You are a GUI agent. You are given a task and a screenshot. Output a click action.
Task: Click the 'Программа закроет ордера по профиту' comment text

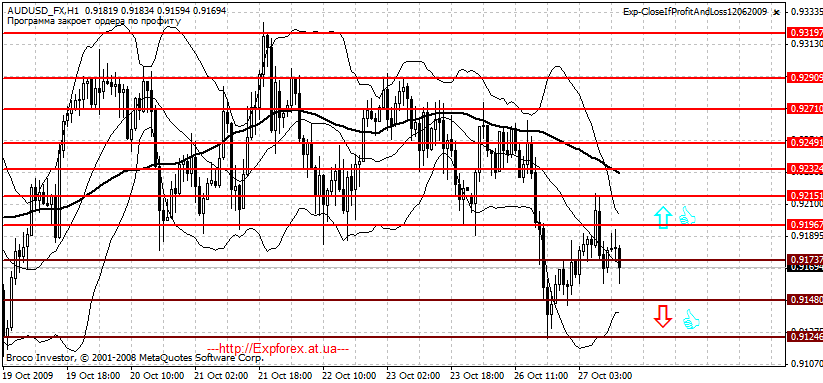click(94, 21)
